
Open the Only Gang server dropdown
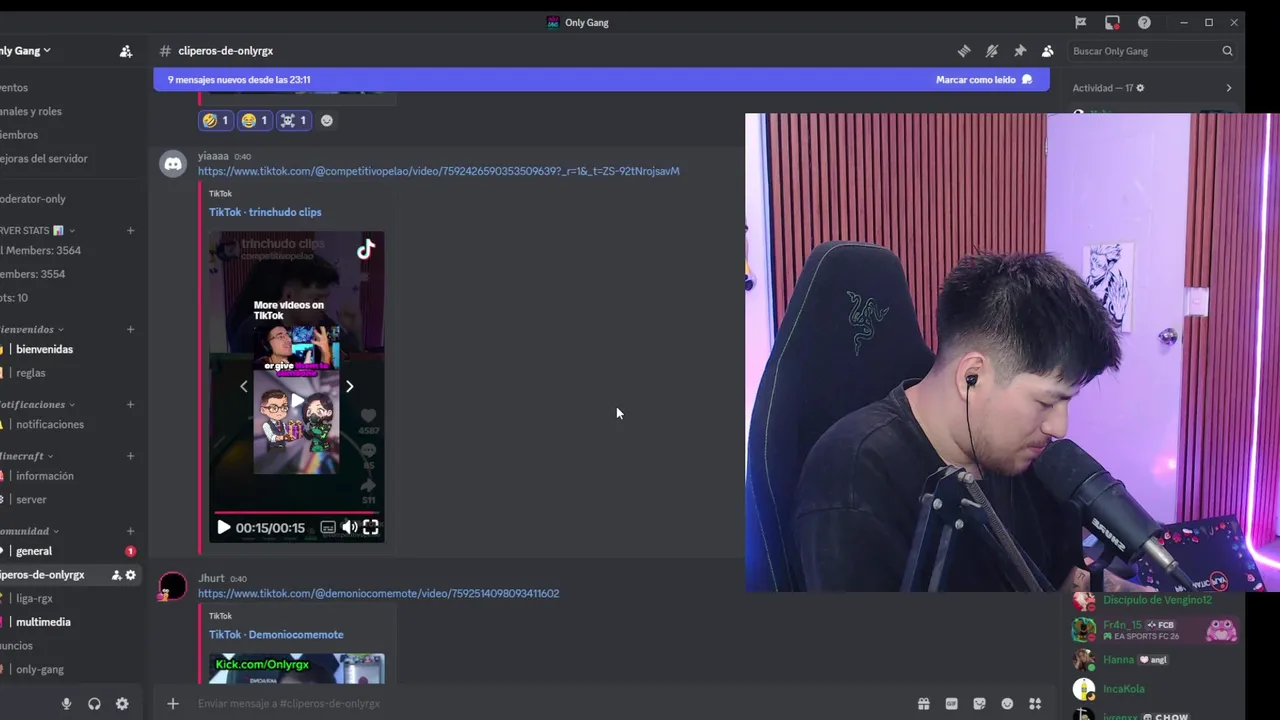coord(26,51)
